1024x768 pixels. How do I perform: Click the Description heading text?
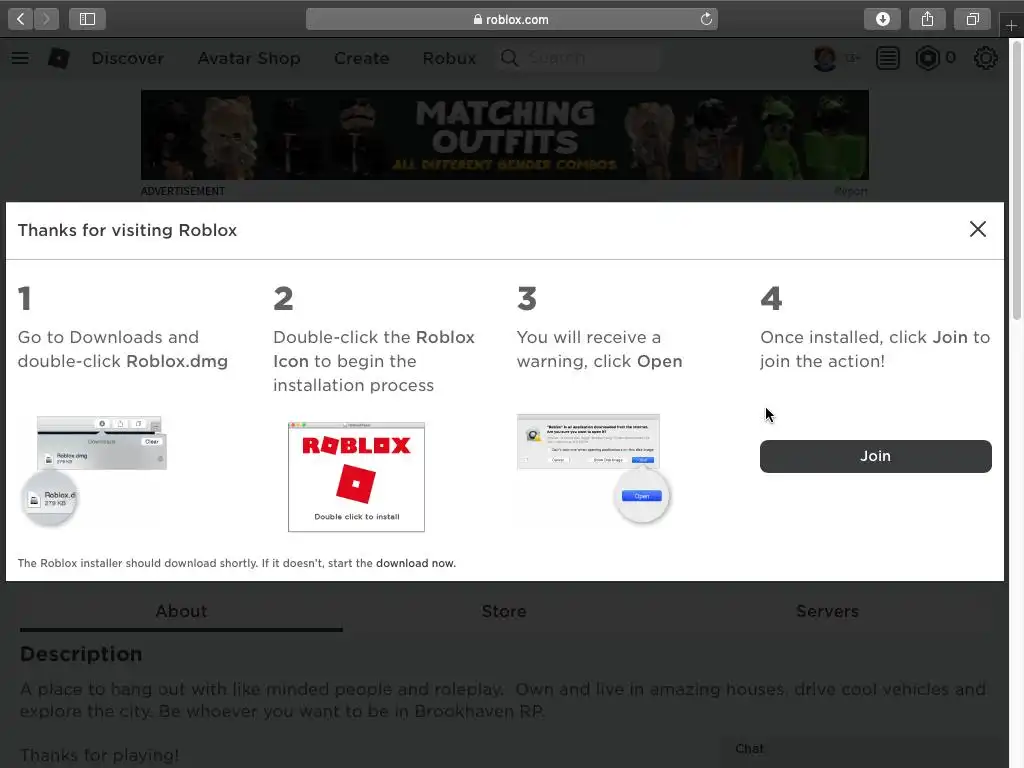(x=81, y=654)
